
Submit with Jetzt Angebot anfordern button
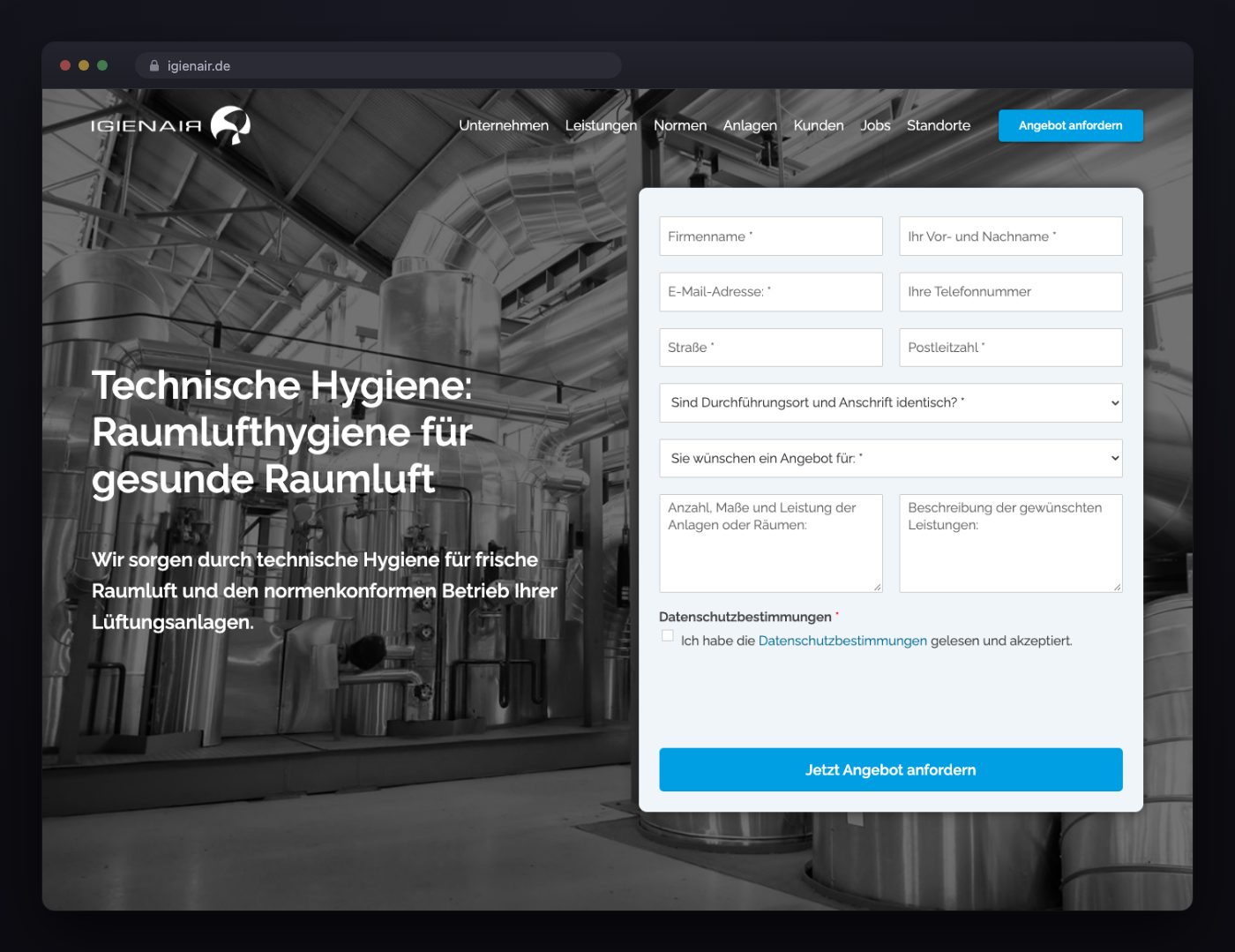[x=891, y=769]
